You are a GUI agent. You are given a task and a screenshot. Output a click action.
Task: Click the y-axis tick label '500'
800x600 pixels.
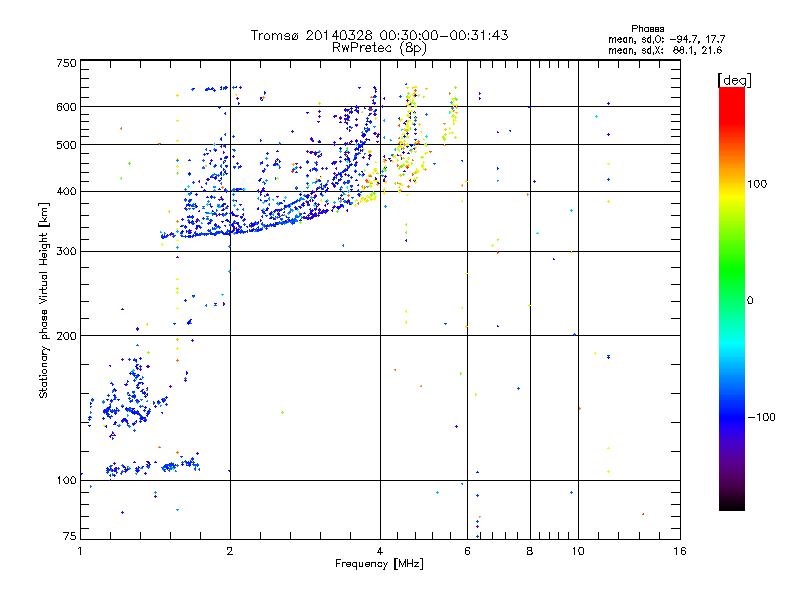coord(66,145)
